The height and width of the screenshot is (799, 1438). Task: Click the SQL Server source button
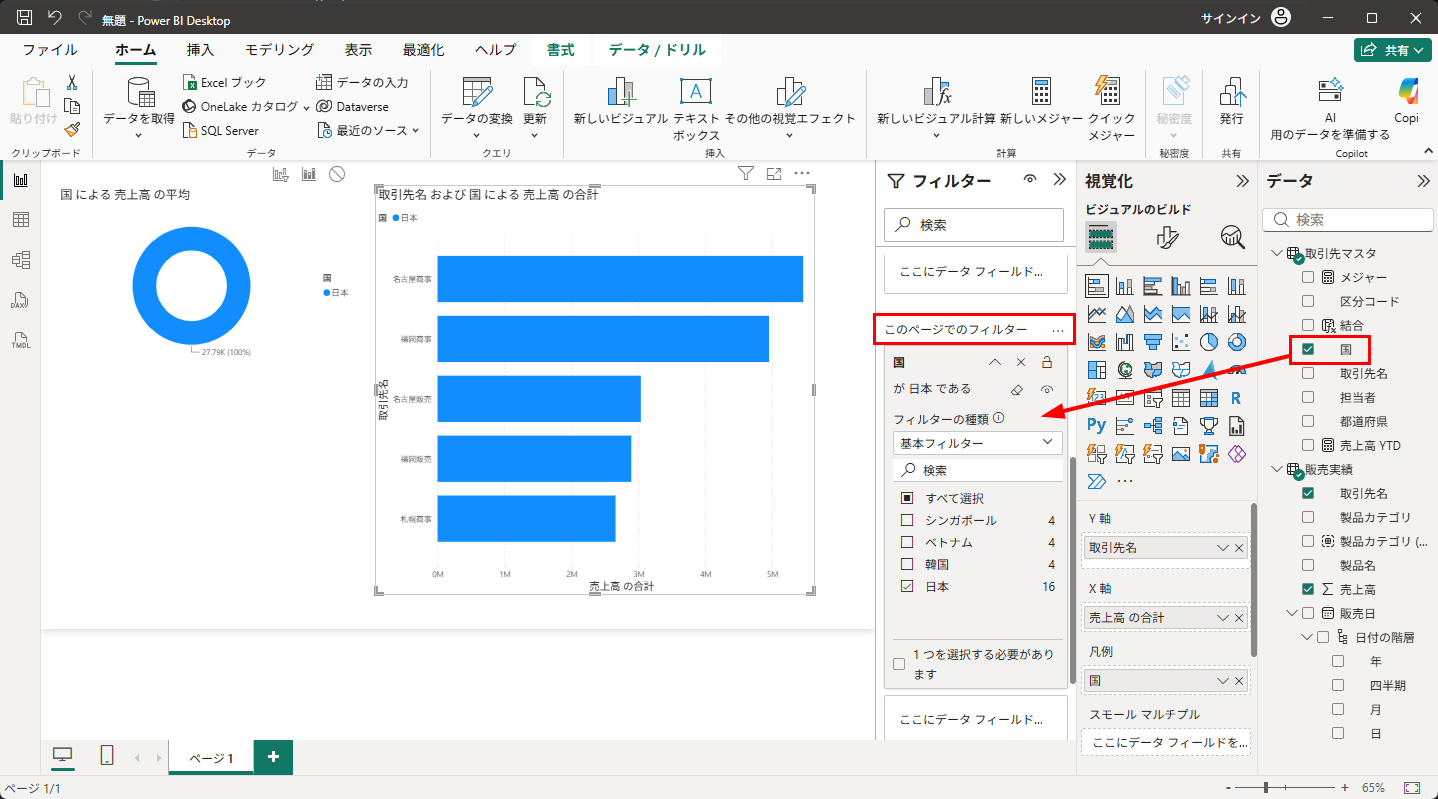click(221, 130)
